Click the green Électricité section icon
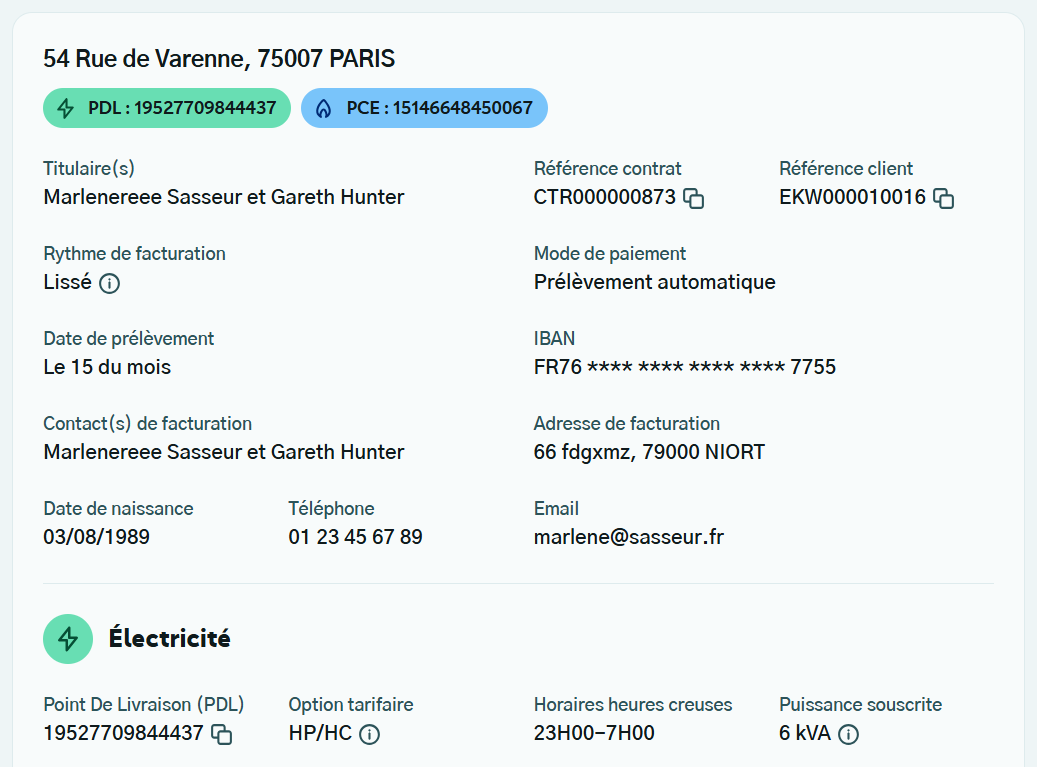This screenshot has width=1037, height=767. point(68,638)
